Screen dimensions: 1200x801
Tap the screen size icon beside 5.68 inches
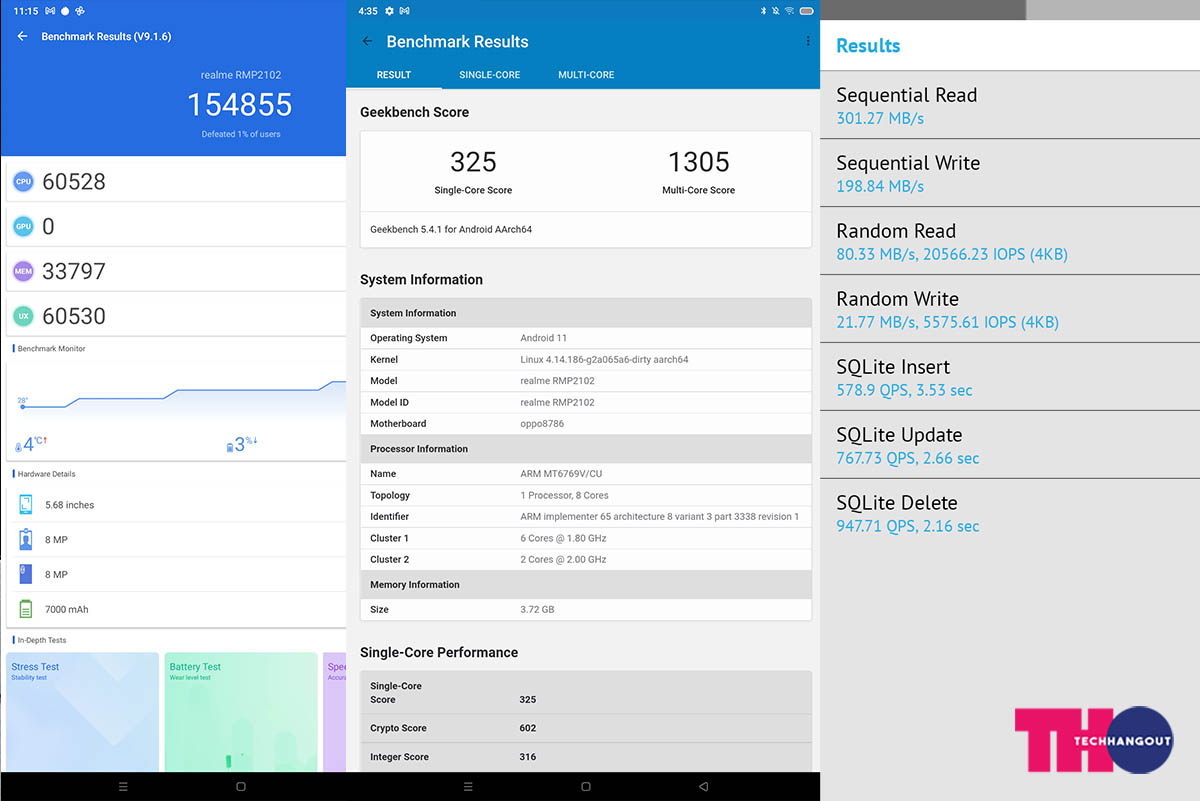coord(26,505)
